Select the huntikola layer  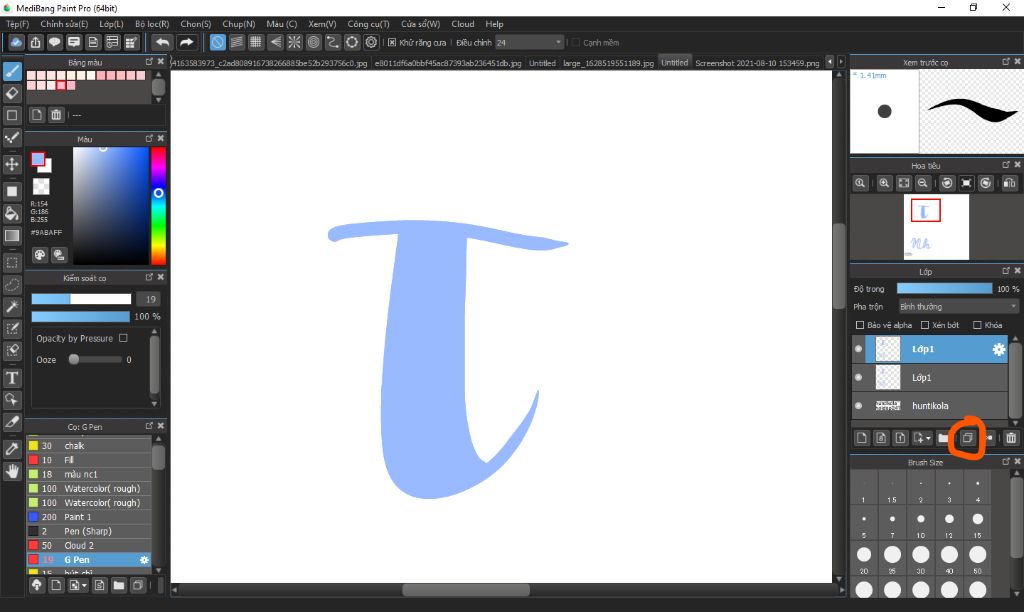coord(930,406)
